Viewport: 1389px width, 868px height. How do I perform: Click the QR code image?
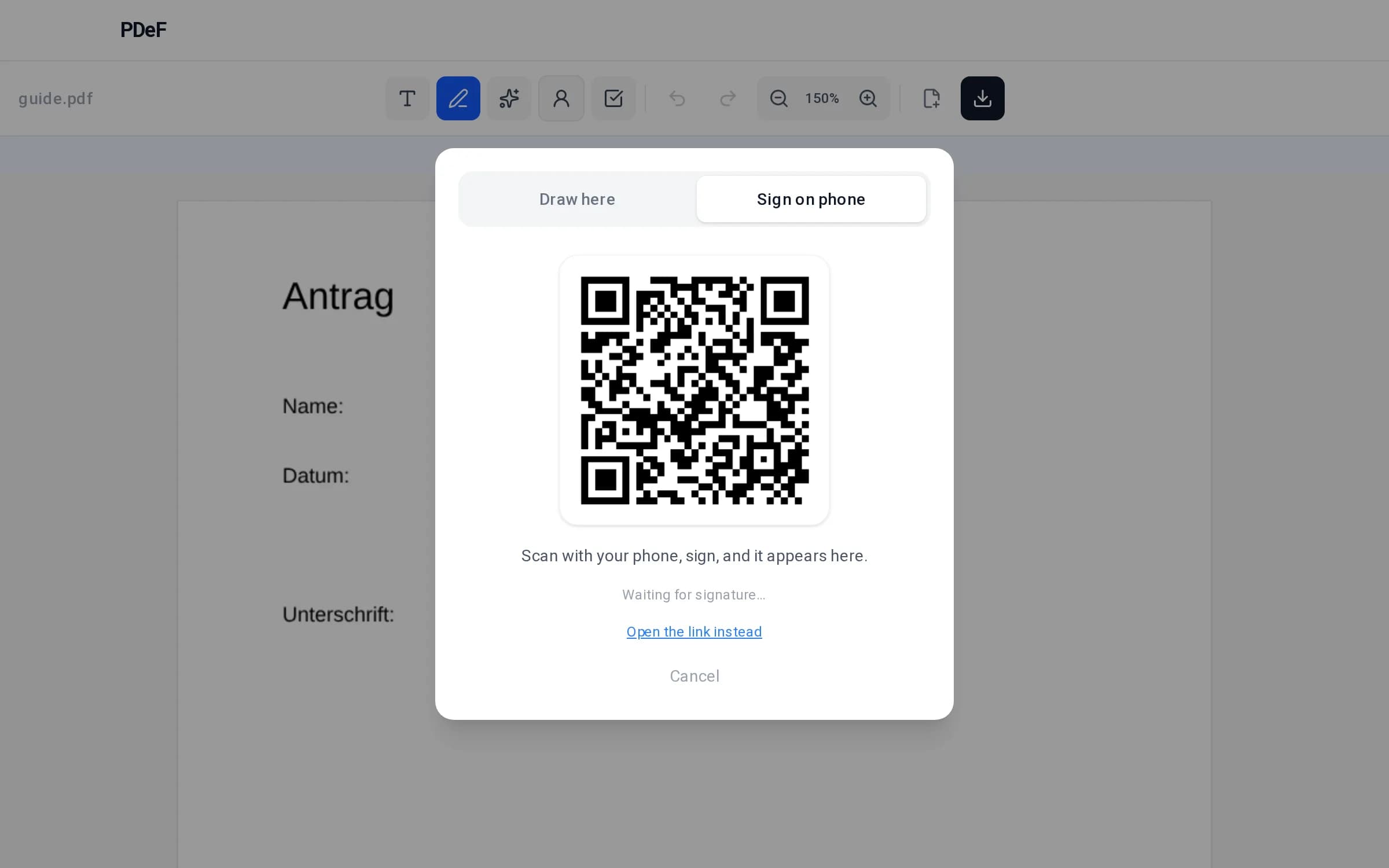694,391
